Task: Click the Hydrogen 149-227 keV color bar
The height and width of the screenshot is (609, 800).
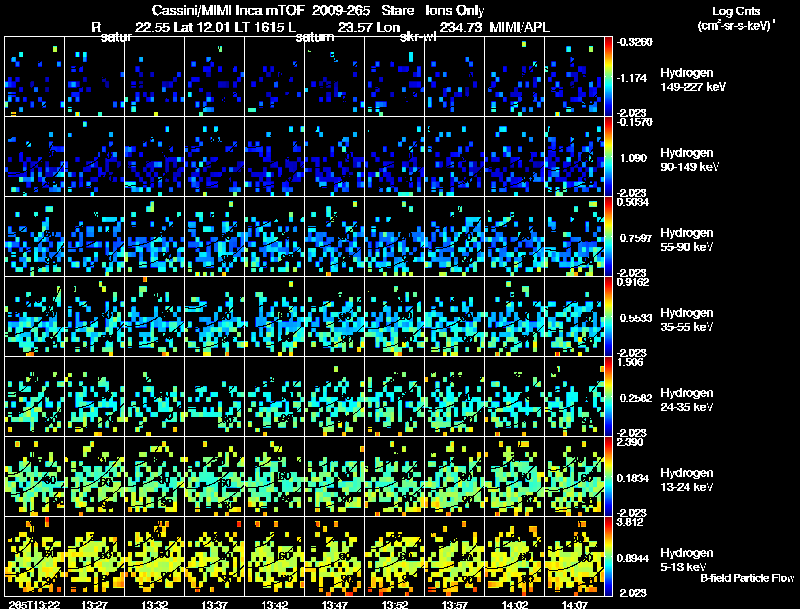Action: click(608, 77)
